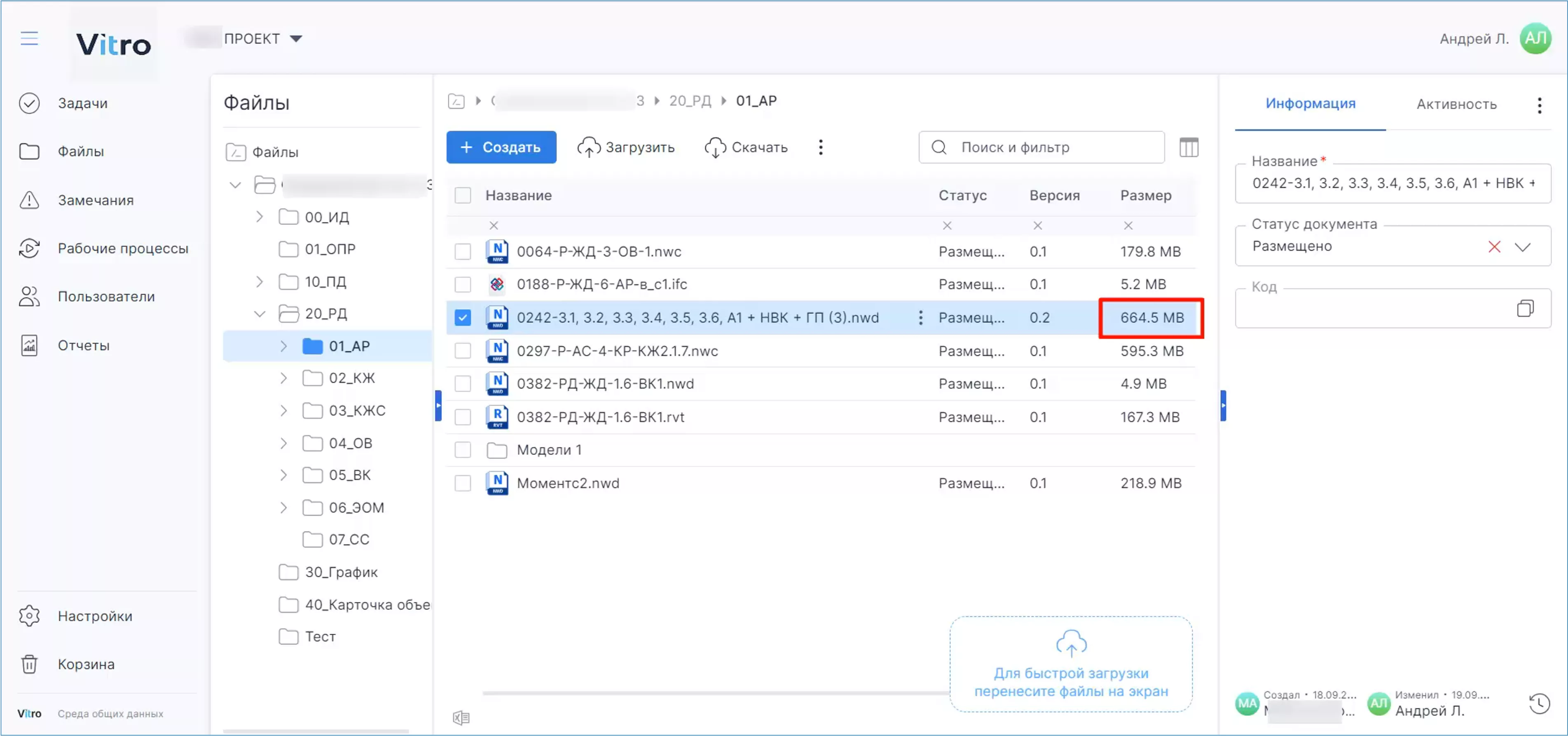
Task: Toggle the select-all header checkbox
Action: point(463,195)
